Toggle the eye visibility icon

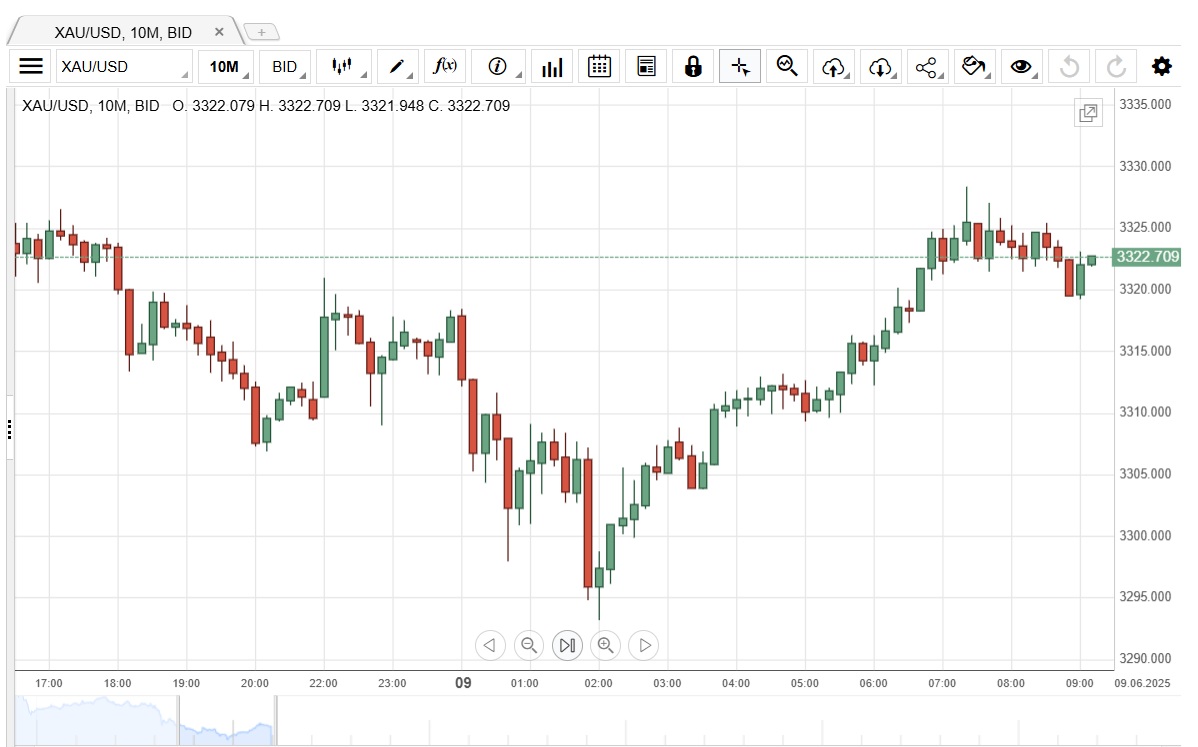click(1020, 67)
